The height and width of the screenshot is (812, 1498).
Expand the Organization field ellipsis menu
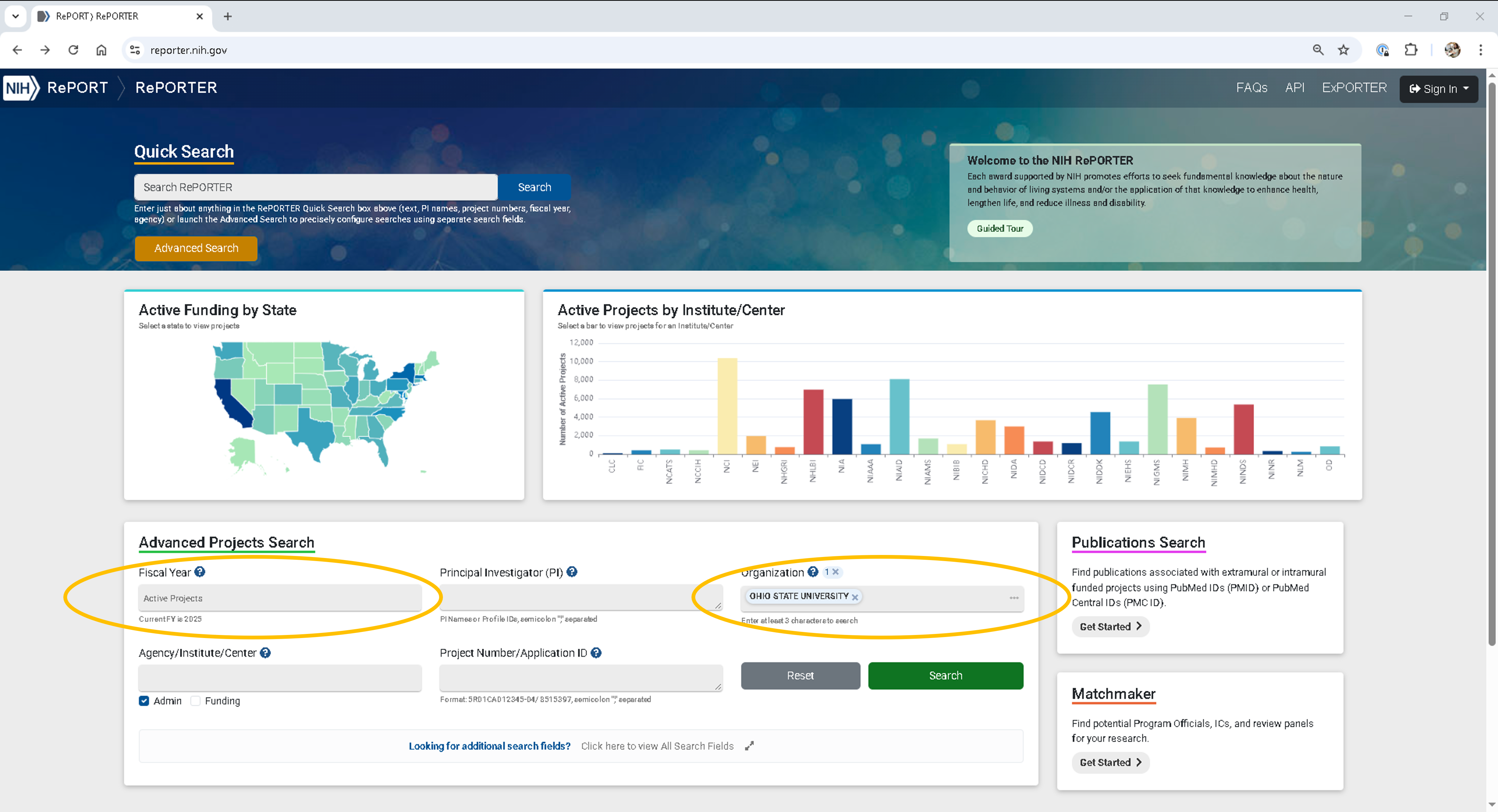[1014, 598]
